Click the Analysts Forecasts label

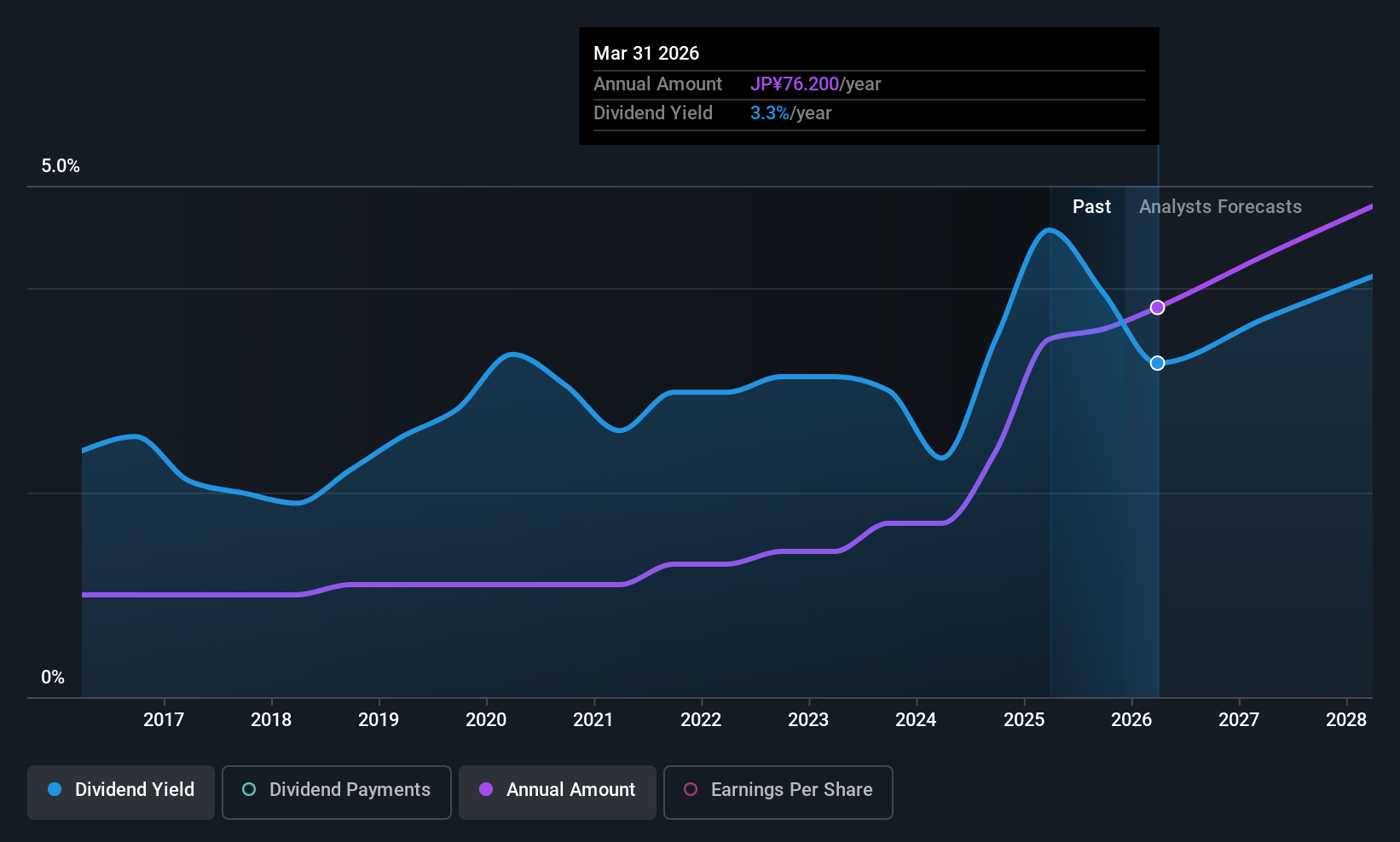click(x=1220, y=207)
